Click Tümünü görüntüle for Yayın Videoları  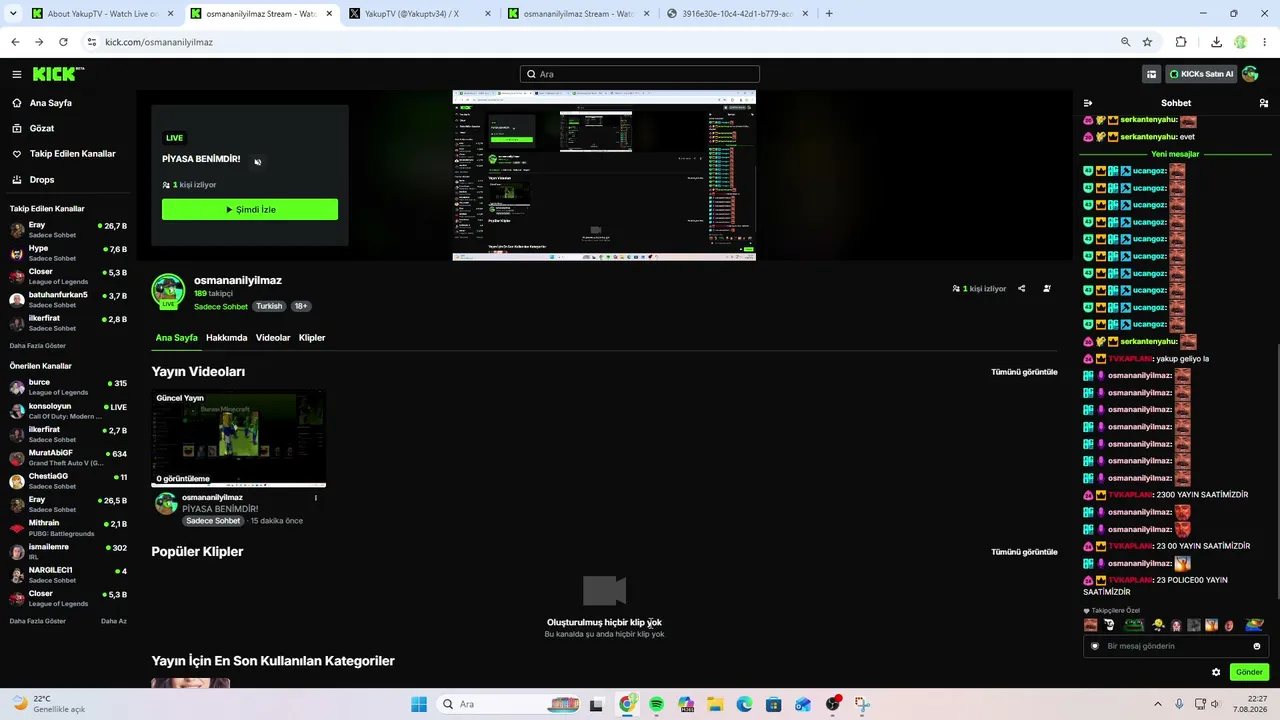(x=1024, y=372)
